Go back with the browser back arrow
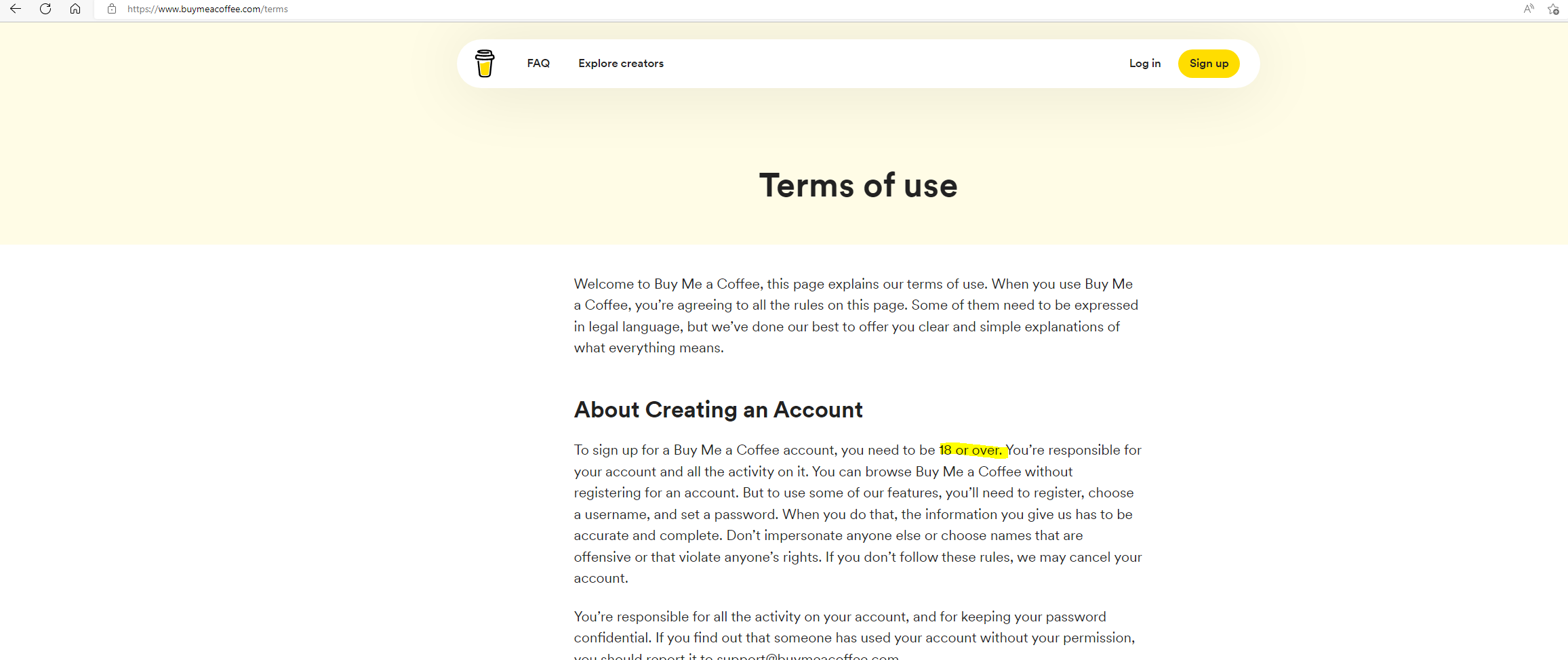The image size is (1568, 660). [15, 9]
